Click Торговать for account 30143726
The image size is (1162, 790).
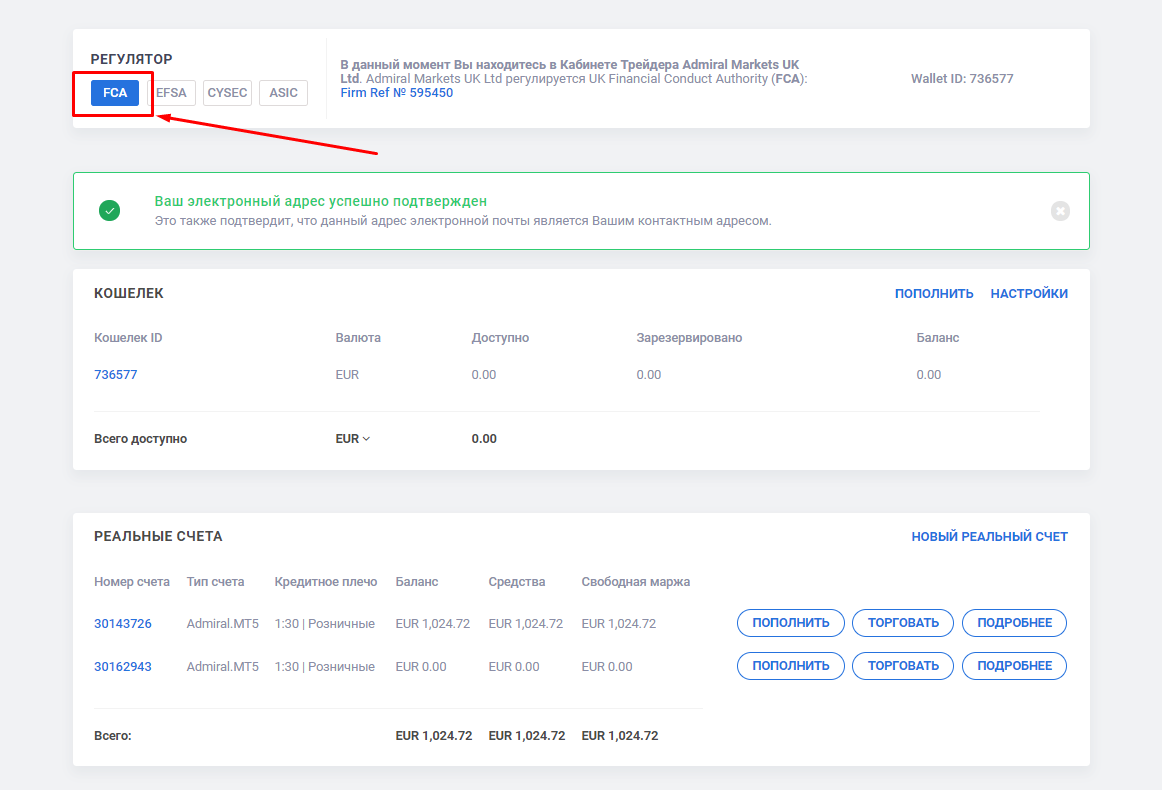[903, 623]
